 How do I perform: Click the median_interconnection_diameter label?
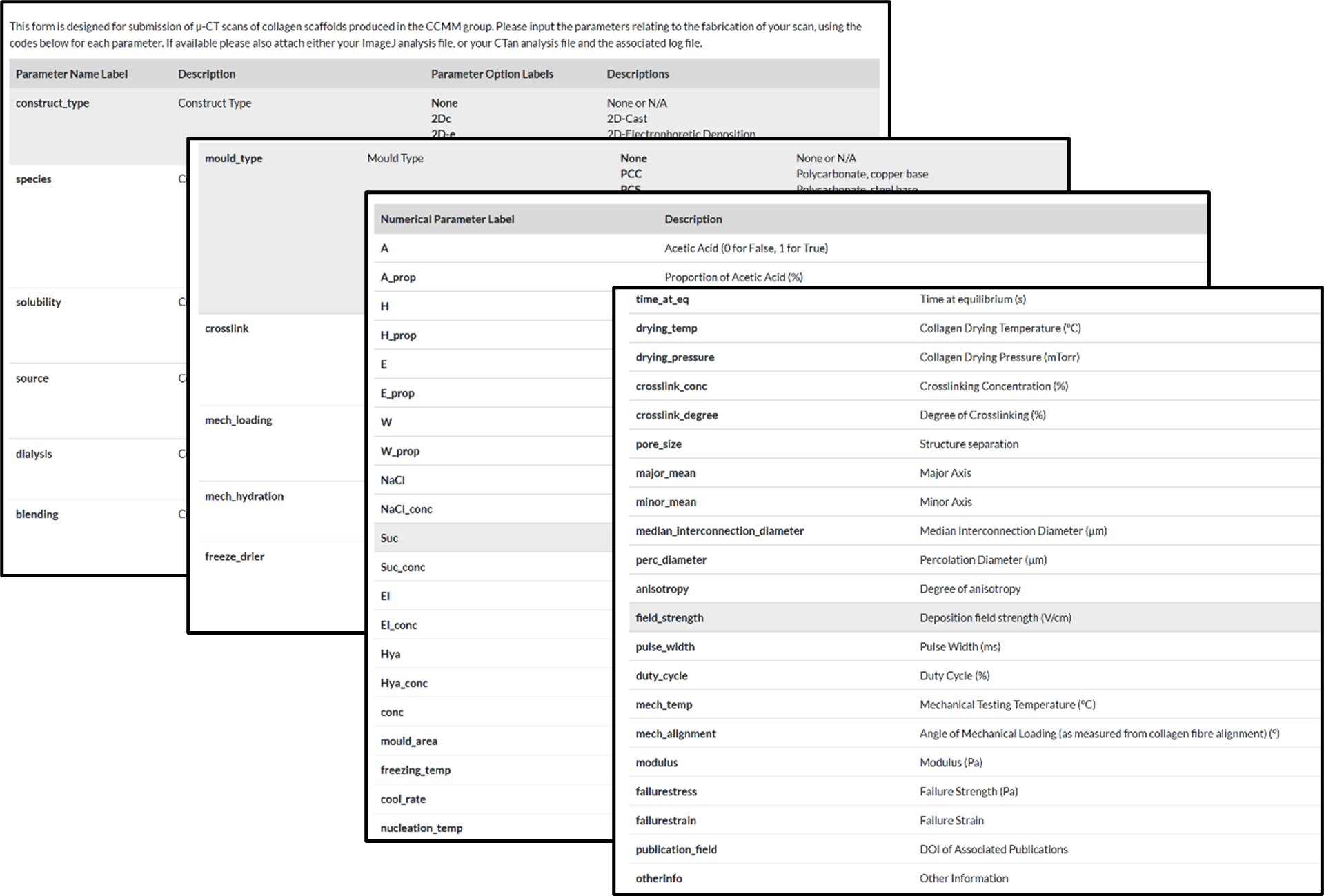[x=720, y=531]
